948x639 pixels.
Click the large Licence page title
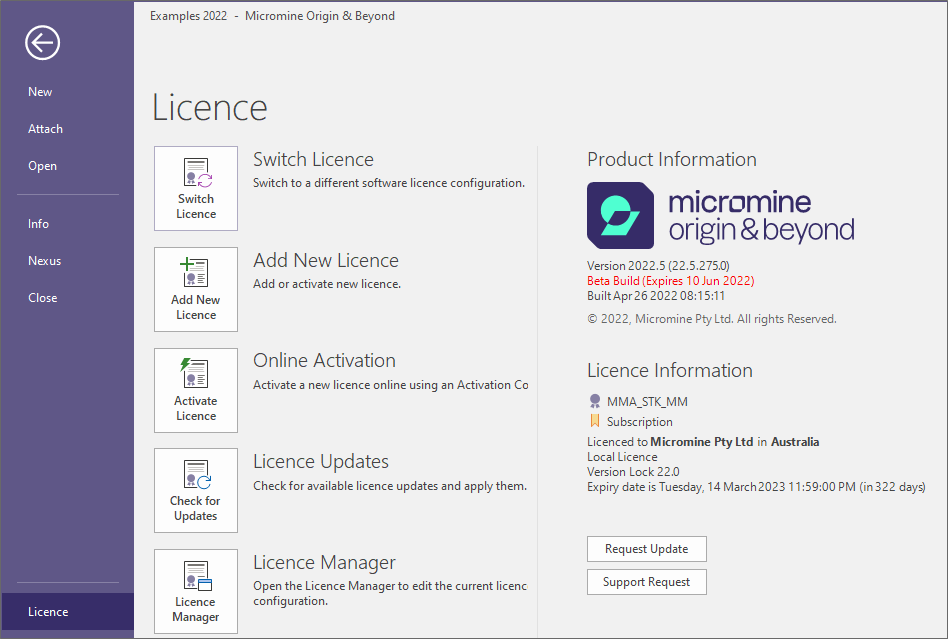[x=210, y=108]
